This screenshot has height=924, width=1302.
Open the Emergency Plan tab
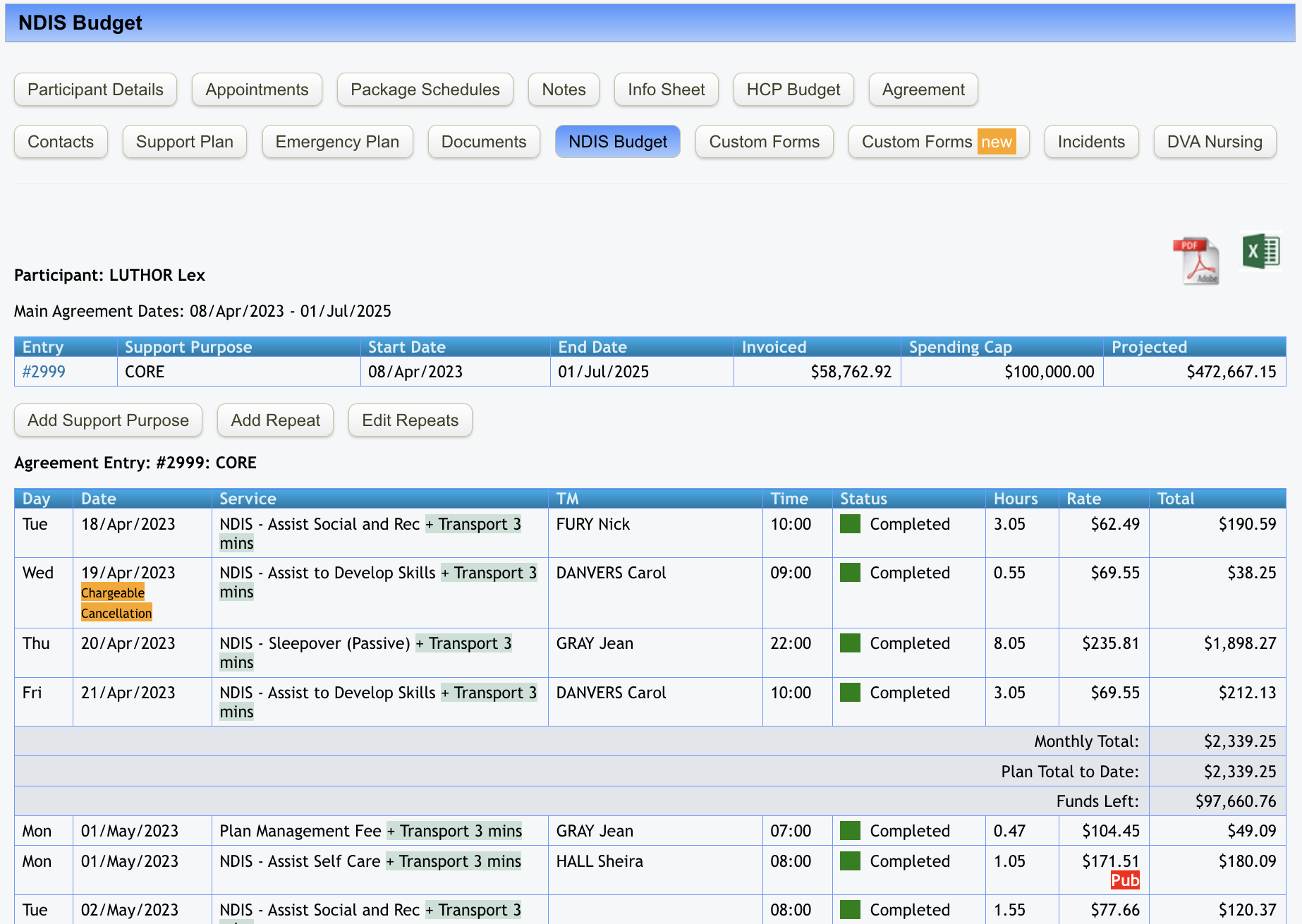pyautogui.click(x=337, y=142)
